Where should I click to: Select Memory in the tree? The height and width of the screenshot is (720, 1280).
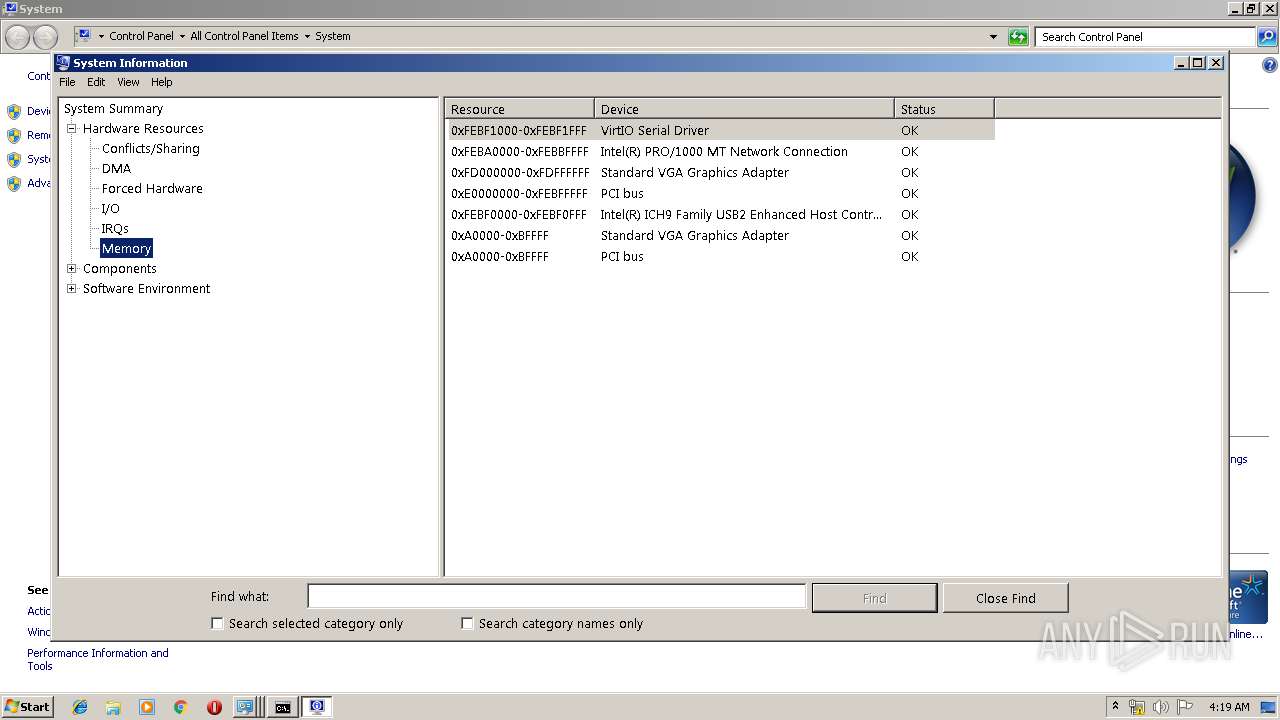[x=126, y=249]
